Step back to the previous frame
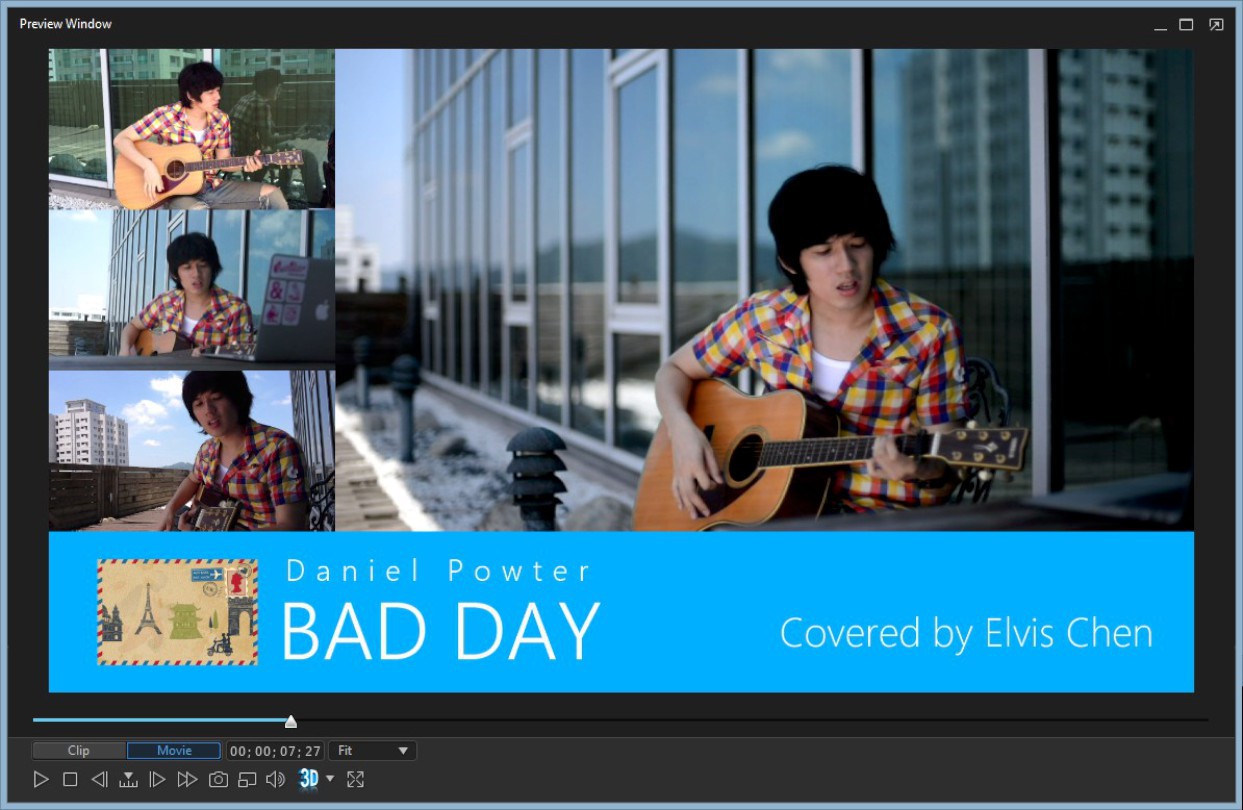 (99, 779)
